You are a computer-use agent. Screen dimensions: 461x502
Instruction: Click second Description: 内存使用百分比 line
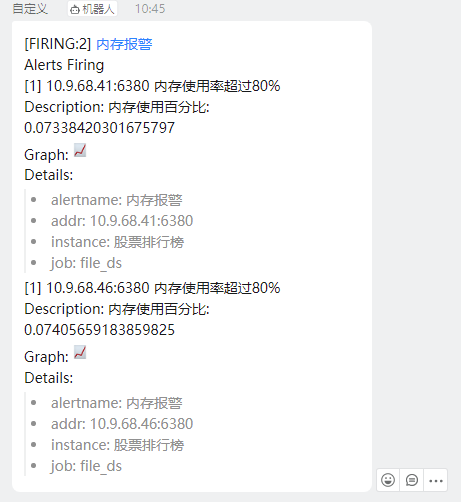coord(117,309)
